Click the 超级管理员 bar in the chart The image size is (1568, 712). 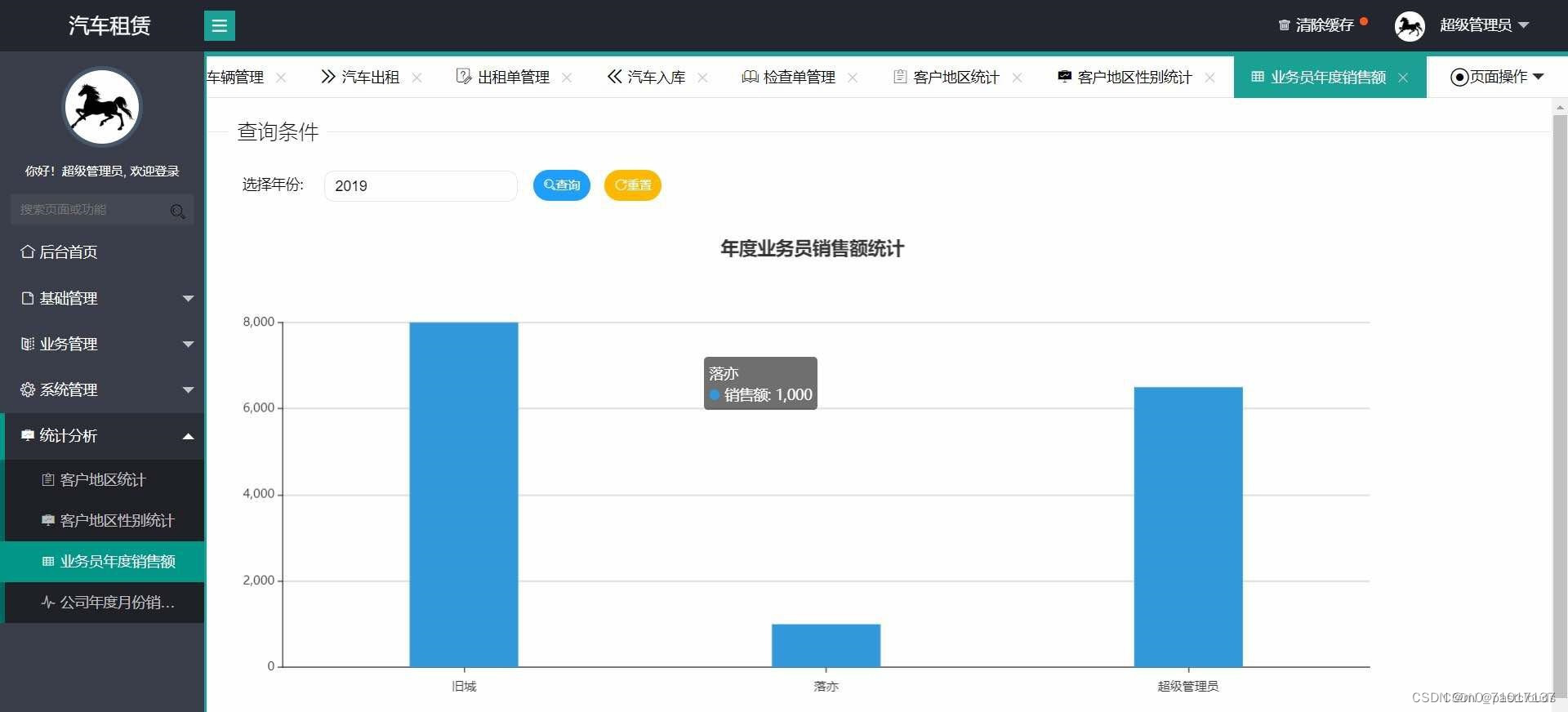tap(1188, 527)
